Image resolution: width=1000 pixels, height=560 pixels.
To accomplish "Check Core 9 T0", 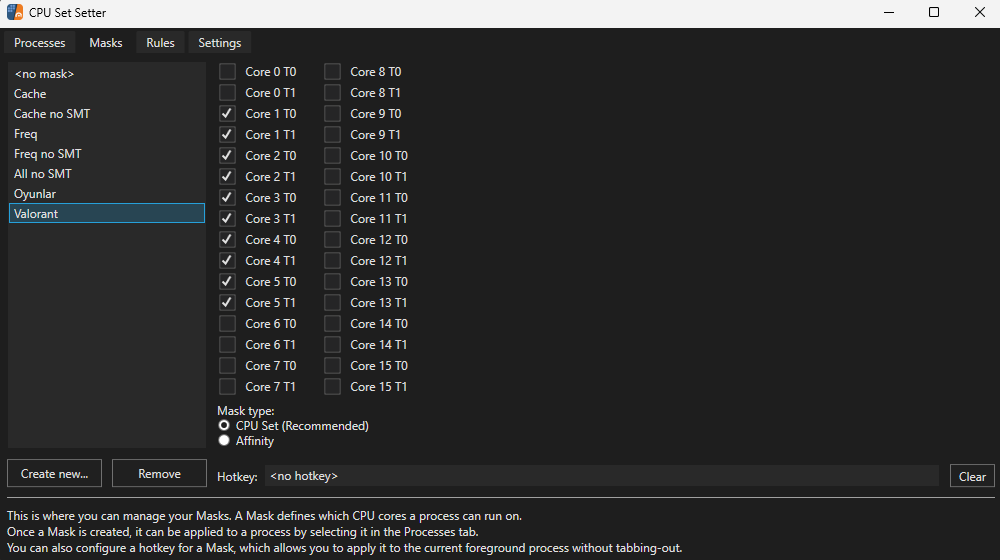I will [332, 114].
